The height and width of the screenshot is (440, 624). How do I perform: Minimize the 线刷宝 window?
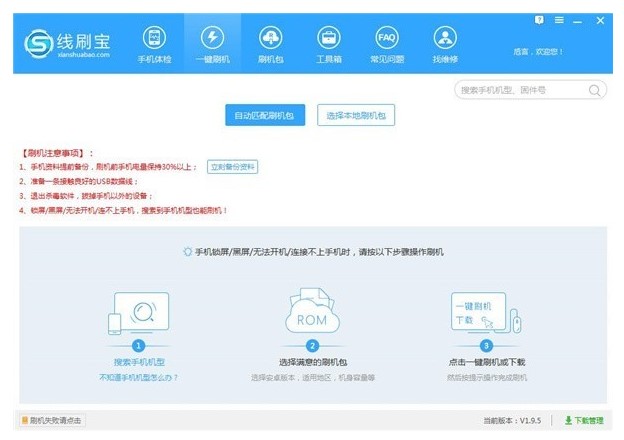[577, 21]
